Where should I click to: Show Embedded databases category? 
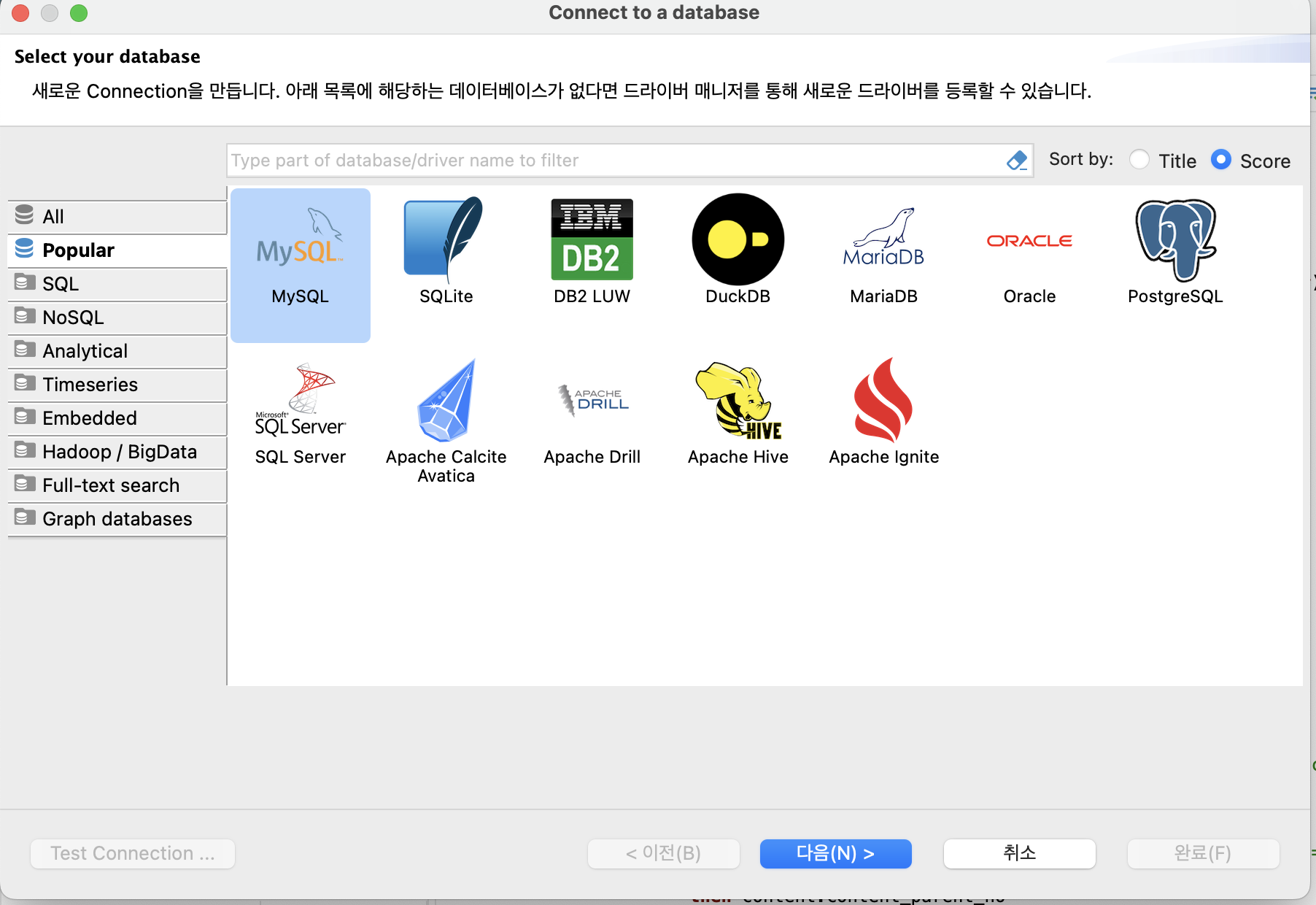coord(117,418)
